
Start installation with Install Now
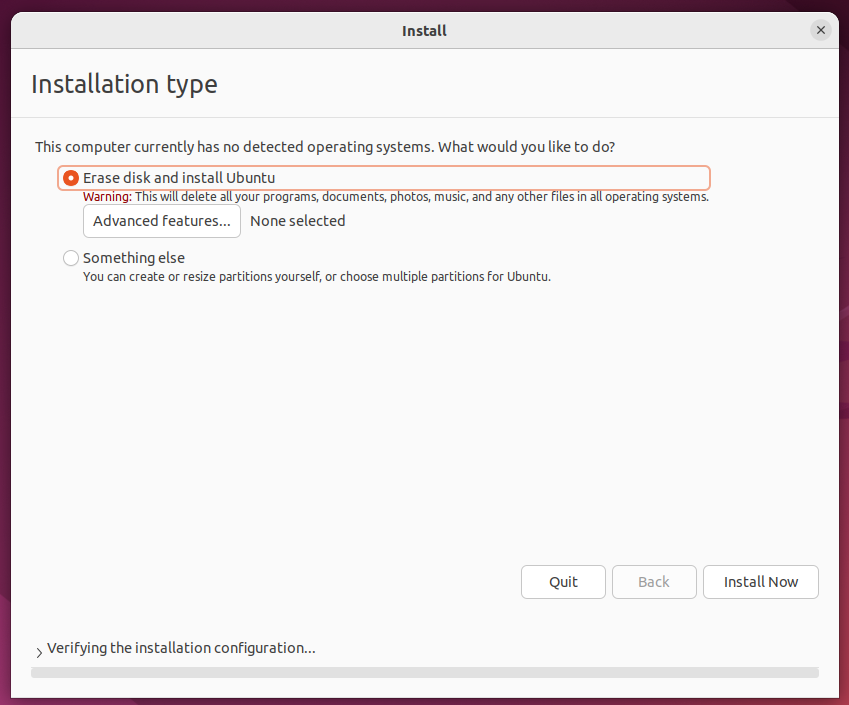[x=761, y=582]
